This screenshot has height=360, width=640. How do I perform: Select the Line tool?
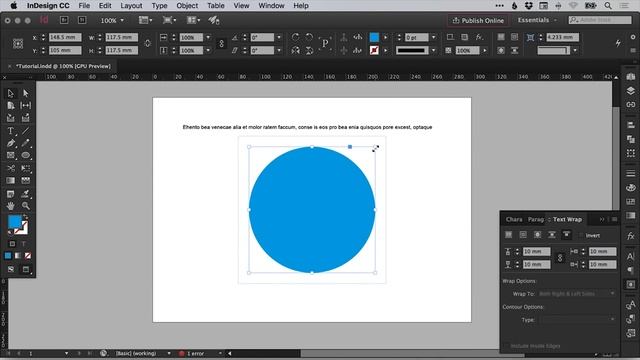point(26,131)
